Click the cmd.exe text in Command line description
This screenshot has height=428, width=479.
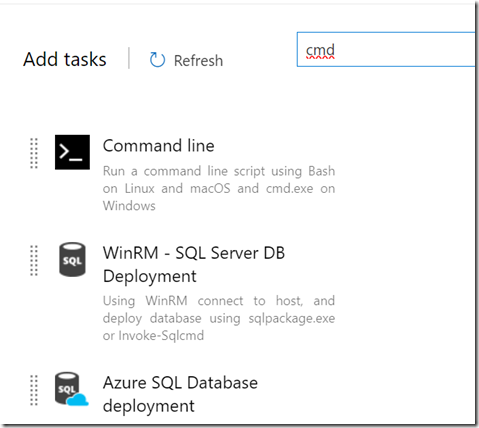click(x=290, y=189)
